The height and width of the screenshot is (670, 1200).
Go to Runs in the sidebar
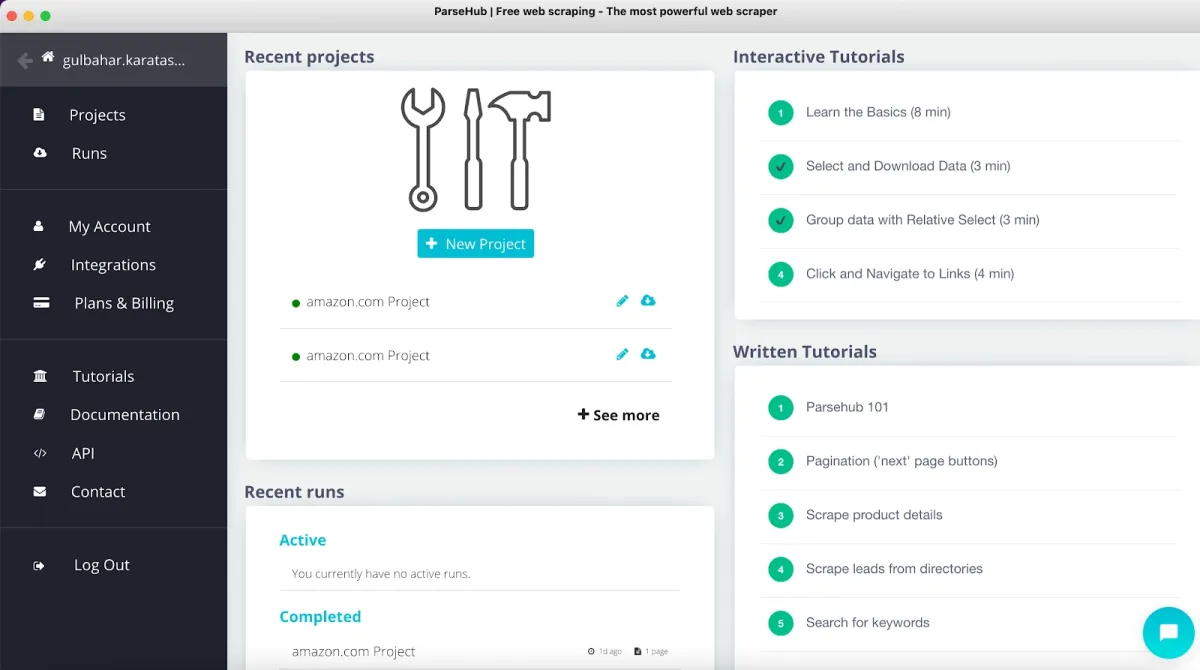(89, 153)
